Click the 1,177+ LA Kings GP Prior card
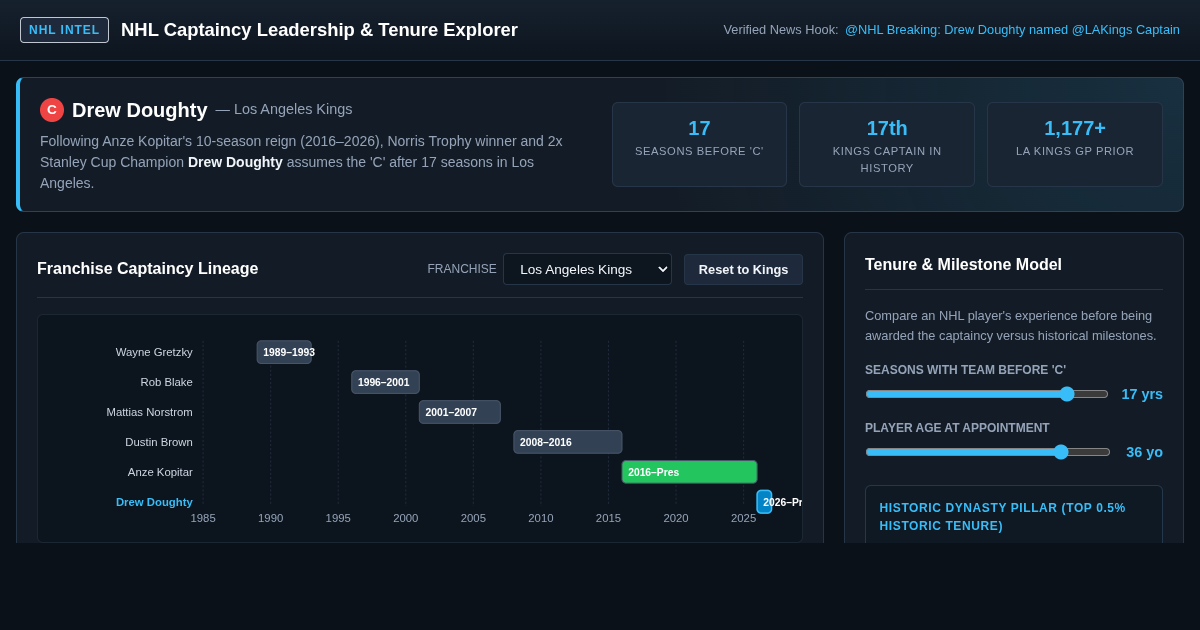 pyautogui.click(x=1075, y=144)
